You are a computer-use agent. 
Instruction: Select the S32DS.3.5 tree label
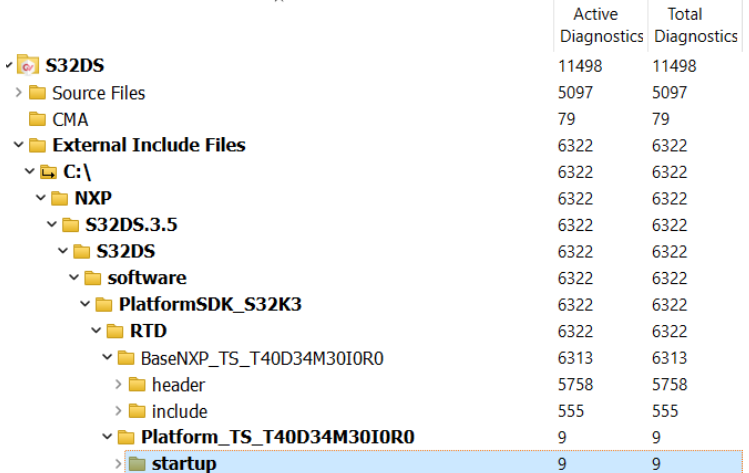(131, 225)
